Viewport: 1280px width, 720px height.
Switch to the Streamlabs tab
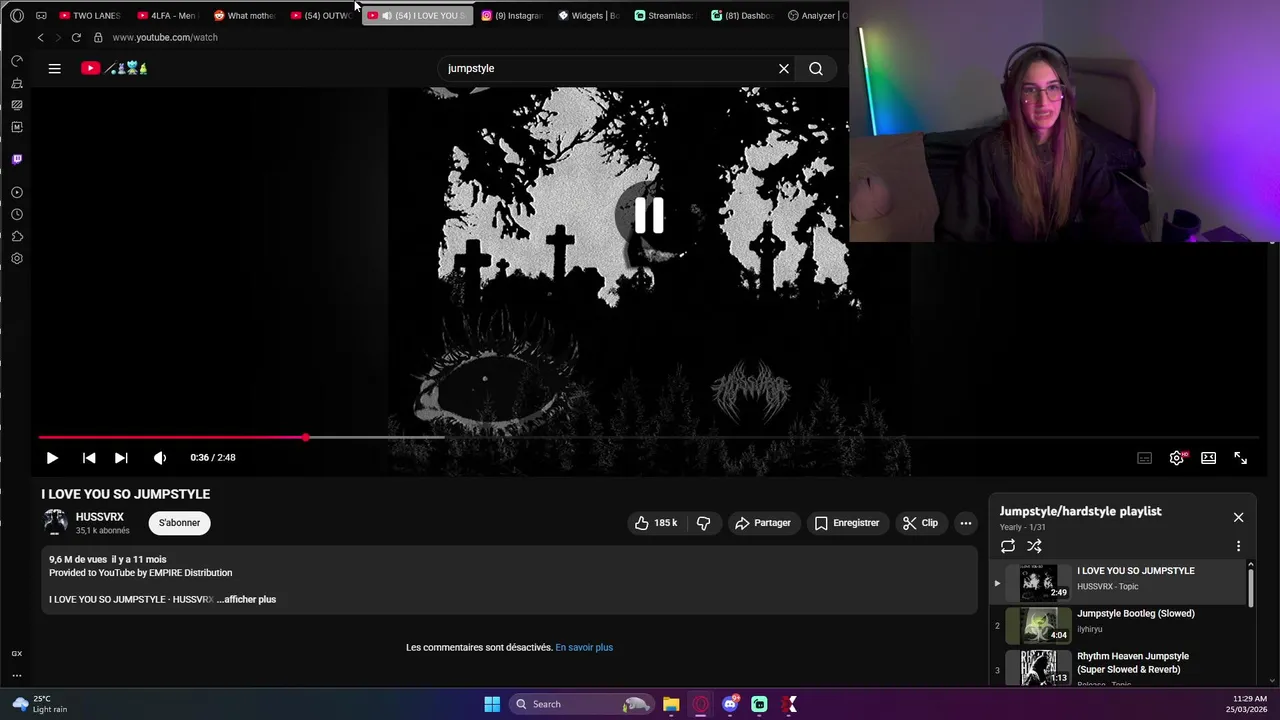665,15
